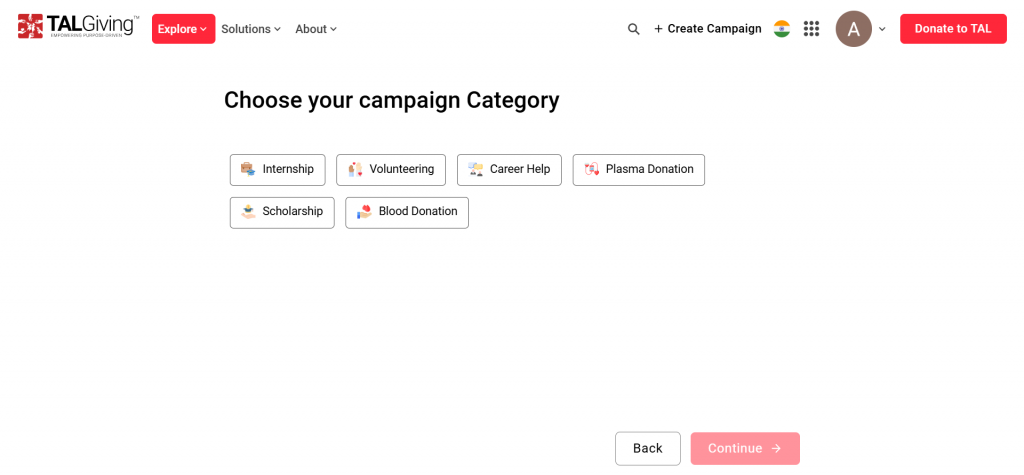1024x475 pixels.
Task: Click Create Campaign in the header
Action: click(x=708, y=29)
